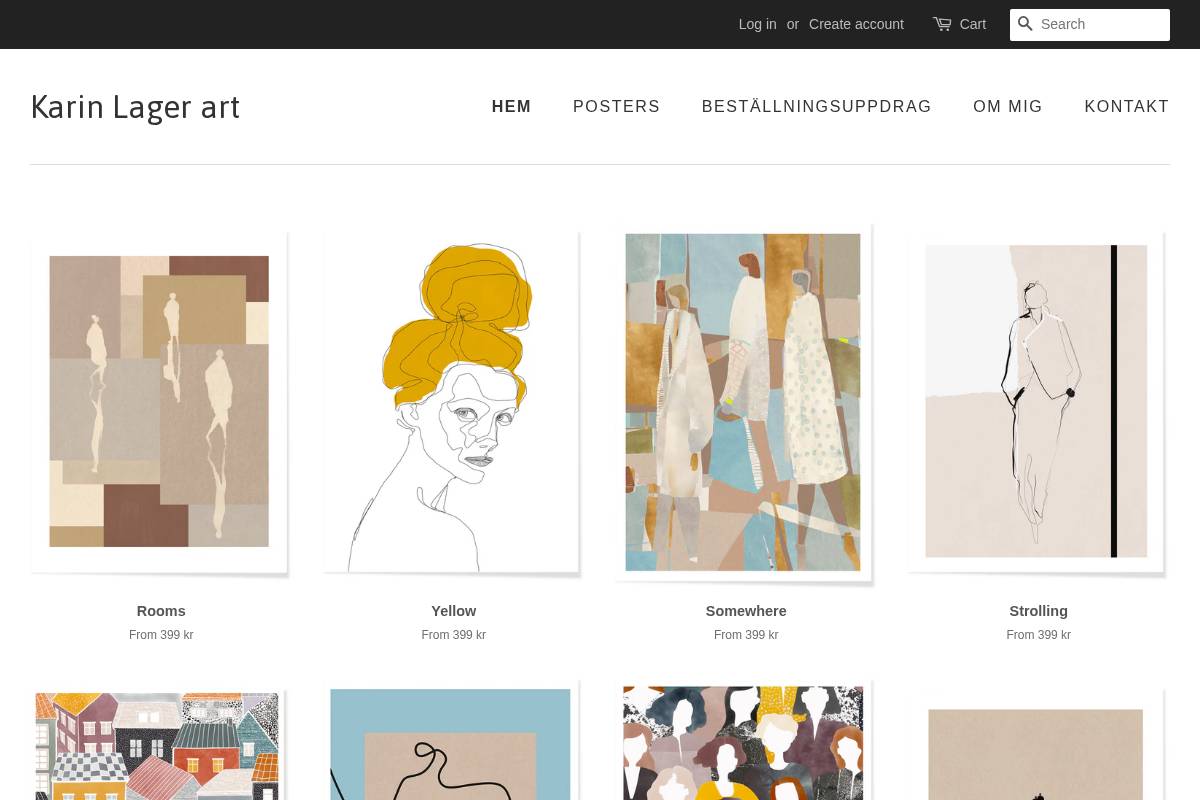Image resolution: width=1200 pixels, height=800 pixels.
Task: Open the OM MIG page
Action: [x=1008, y=106]
